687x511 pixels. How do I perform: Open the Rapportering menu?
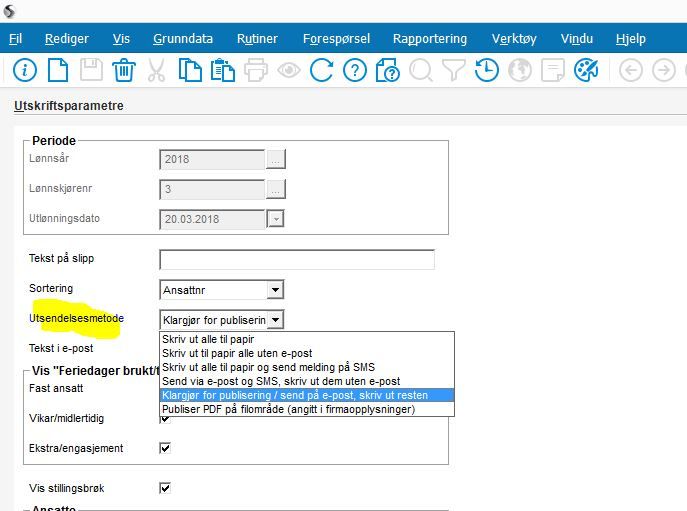(x=430, y=39)
